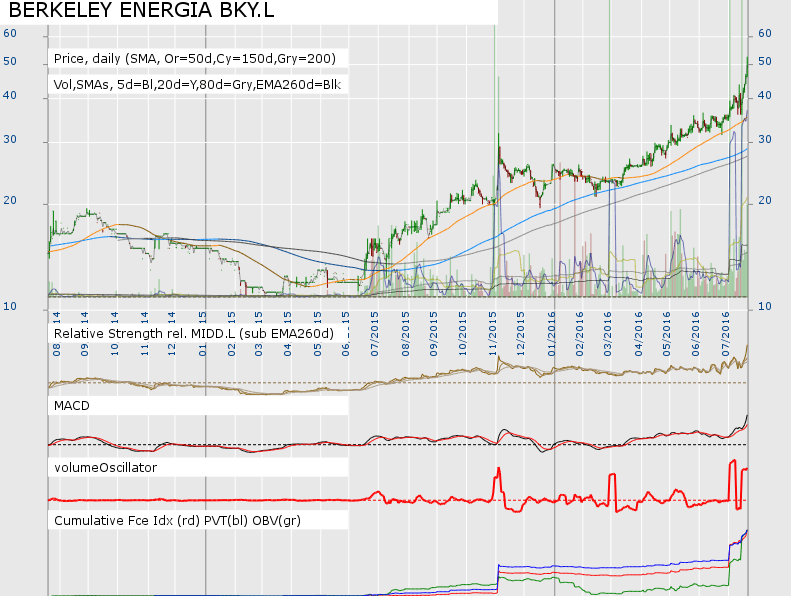Click the left axis value '50'
The image size is (791, 596).
[10, 61]
